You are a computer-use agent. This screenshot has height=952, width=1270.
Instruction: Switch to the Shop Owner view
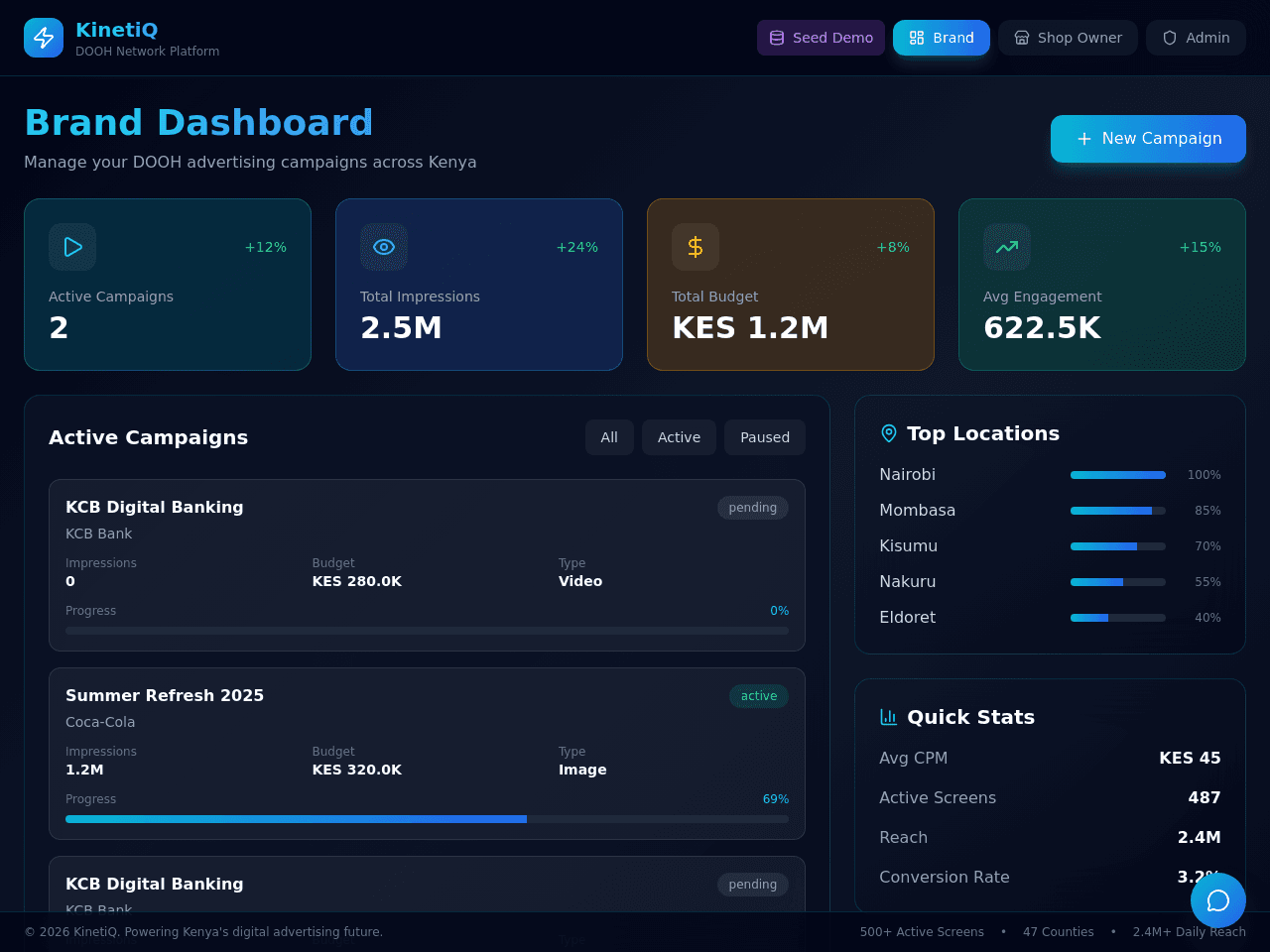(1068, 38)
